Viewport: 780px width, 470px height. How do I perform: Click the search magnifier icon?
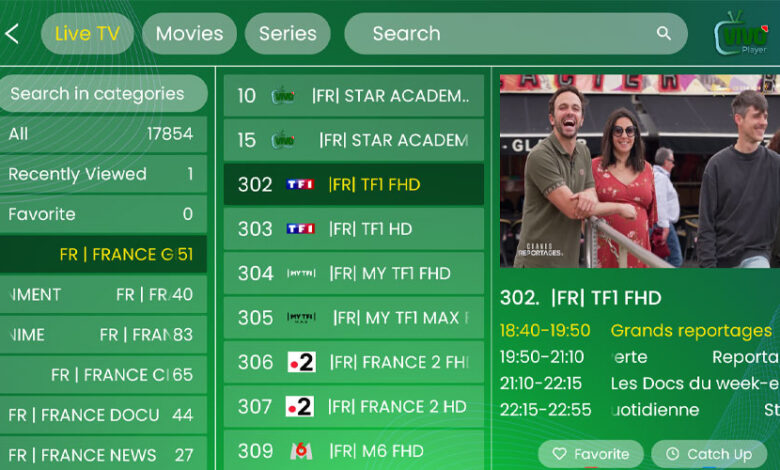click(663, 34)
